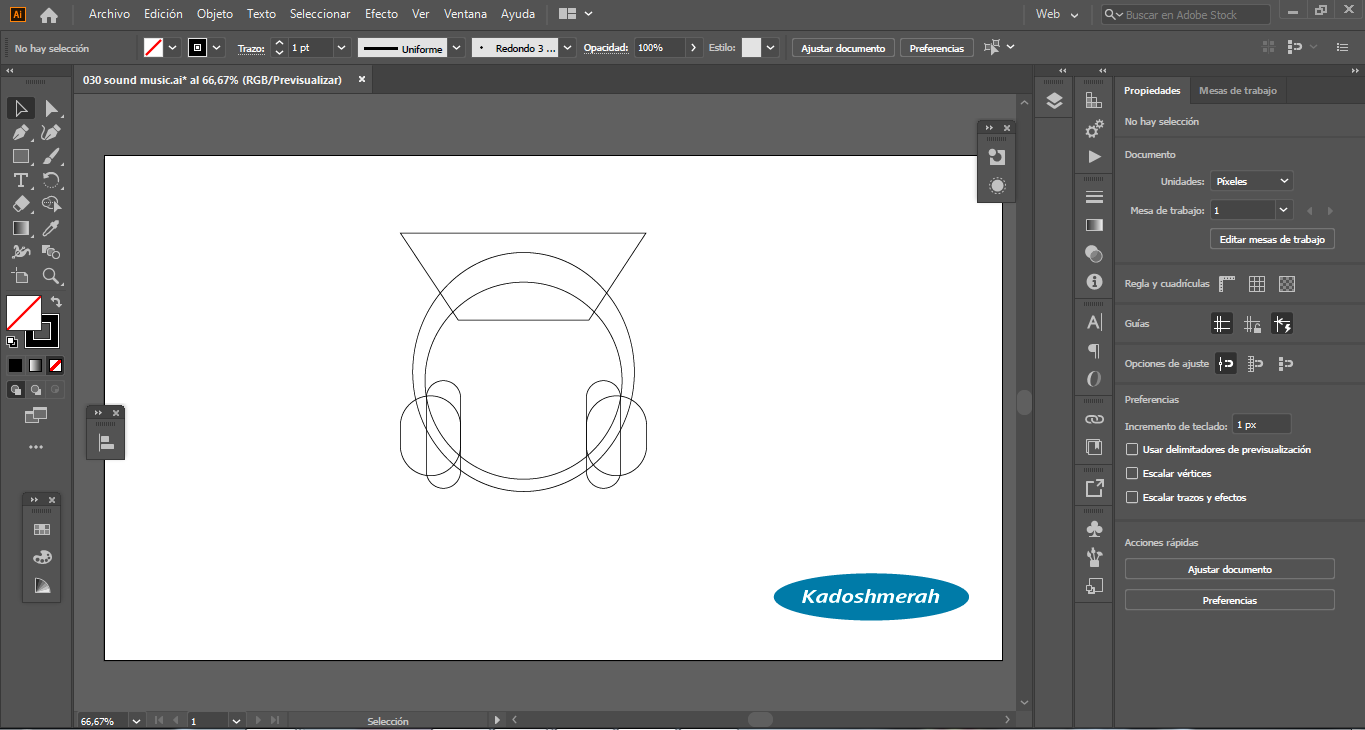The width and height of the screenshot is (1365, 730).
Task: Expand the Opacidad percentage arrow
Action: point(694,48)
